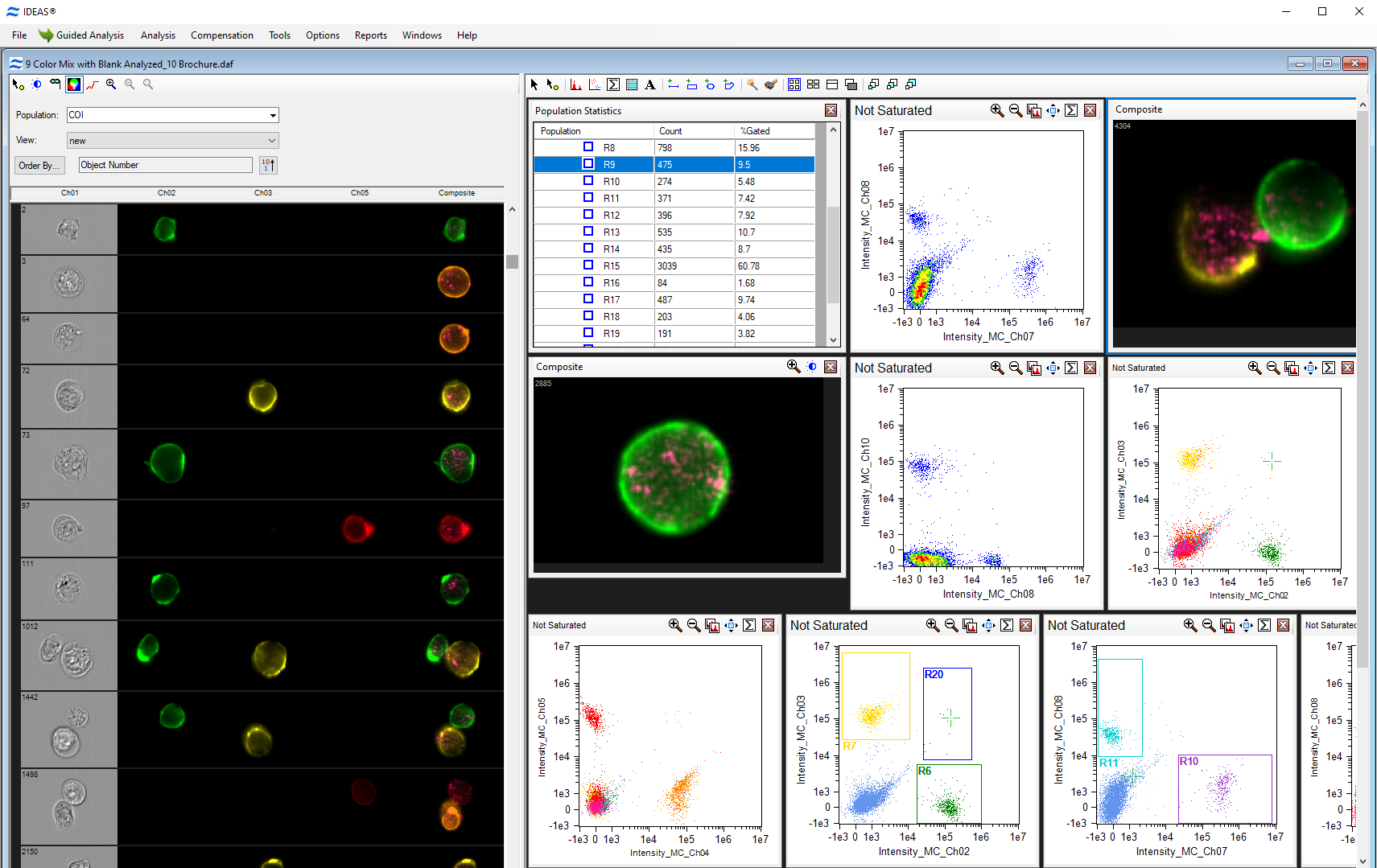
Task: Open the red line intensity profile tool
Action: [93, 84]
